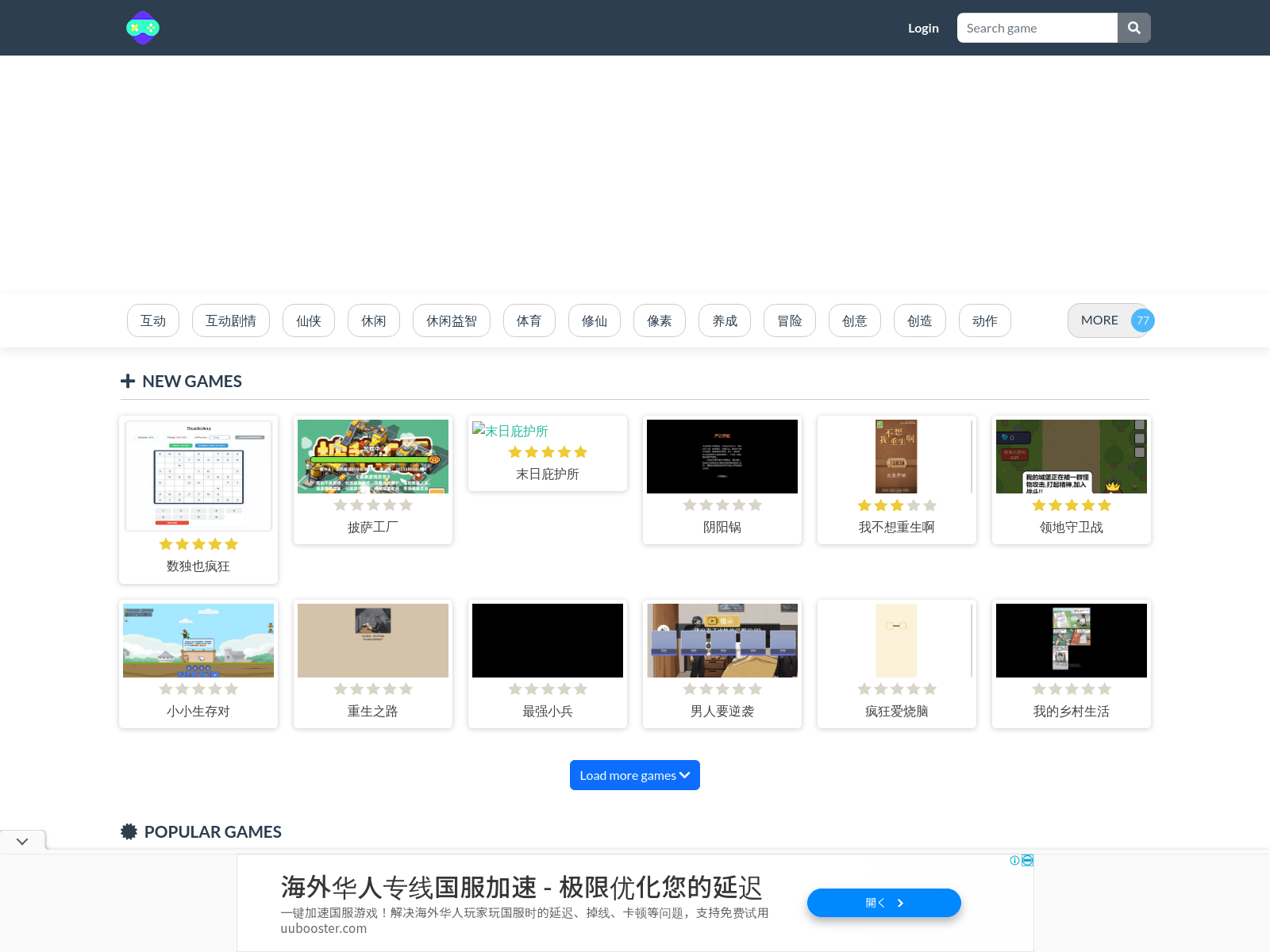Click the game controller logo
This screenshot has height=952, width=1270.
pyautogui.click(x=143, y=28)
